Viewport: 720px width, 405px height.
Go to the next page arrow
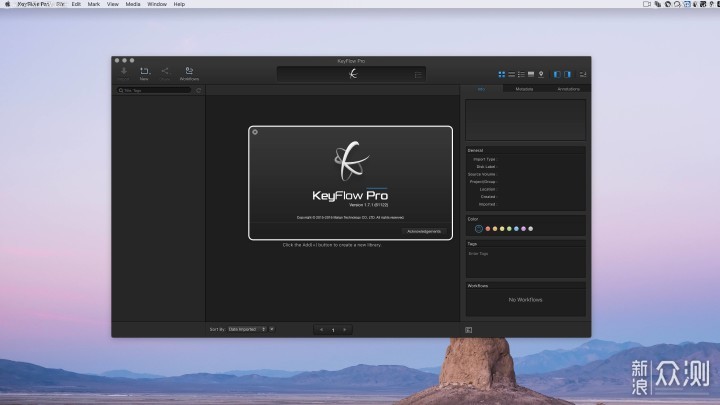point(345,330)
